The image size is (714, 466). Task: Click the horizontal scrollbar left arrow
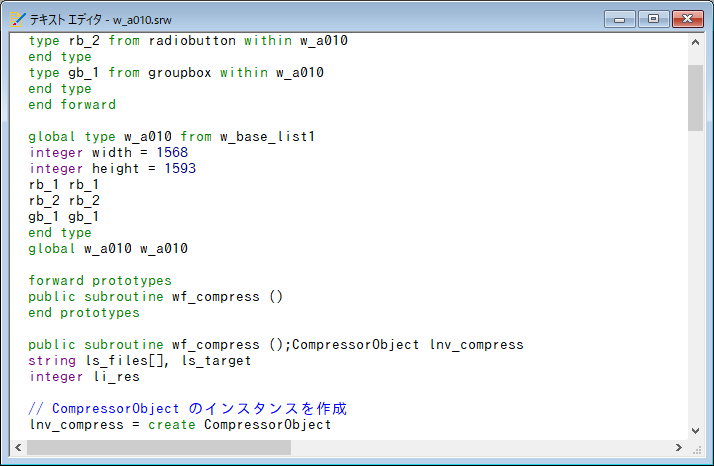click(x=17, y=448)
